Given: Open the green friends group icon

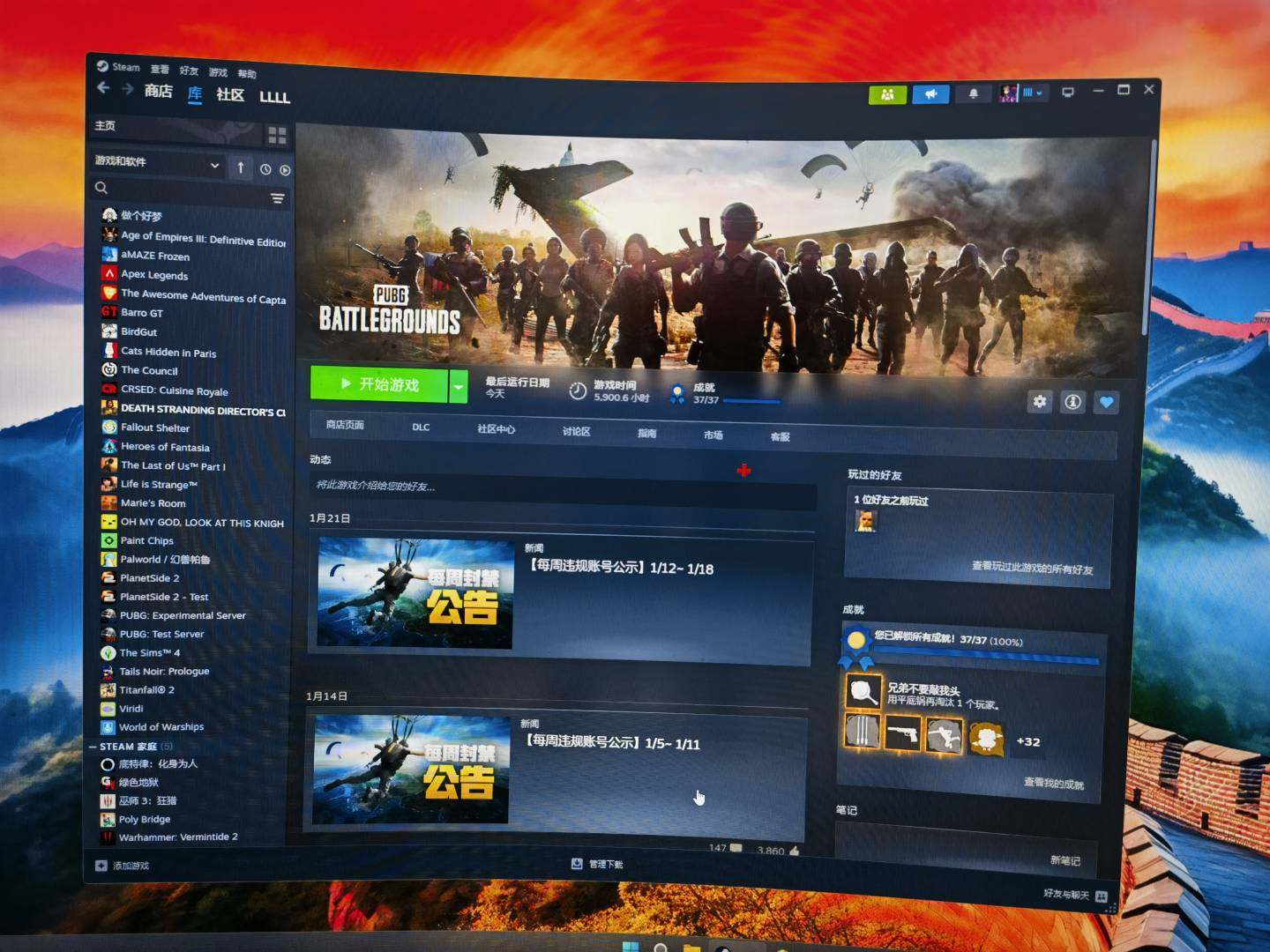Looking at the screenshot, I should click(887, 94).
